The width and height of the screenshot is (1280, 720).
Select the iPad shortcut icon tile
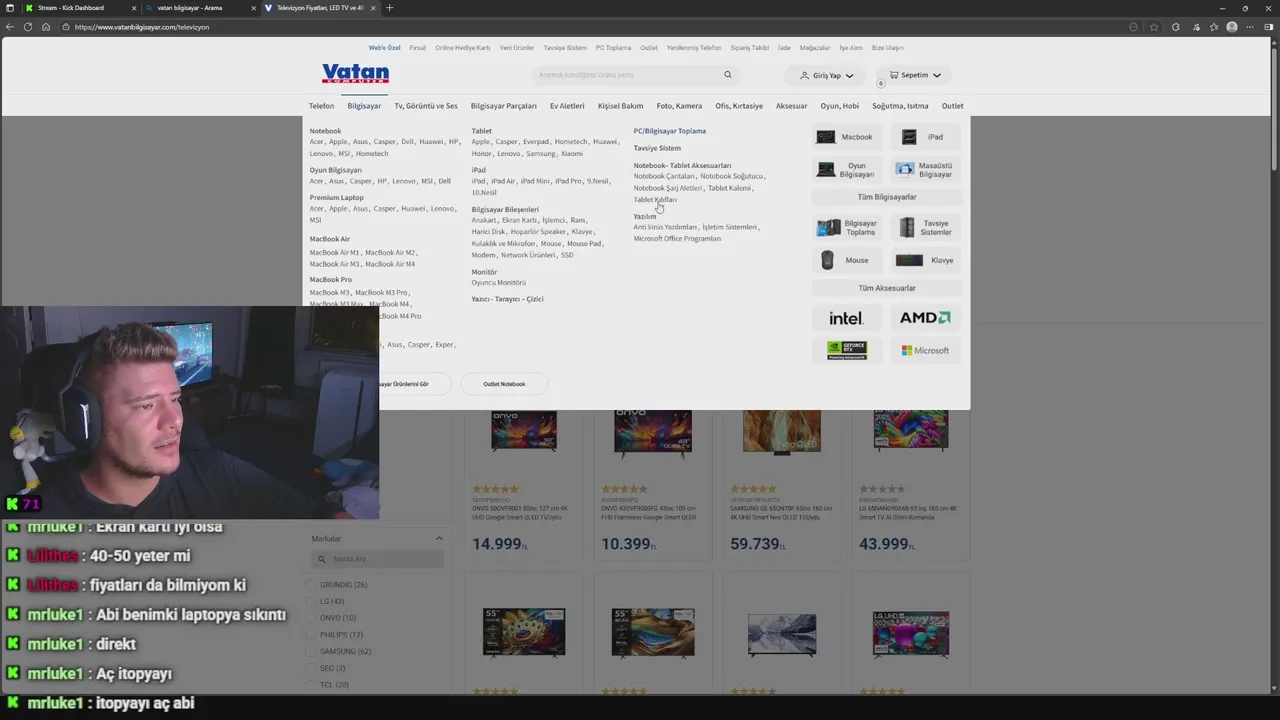[925, 137]
